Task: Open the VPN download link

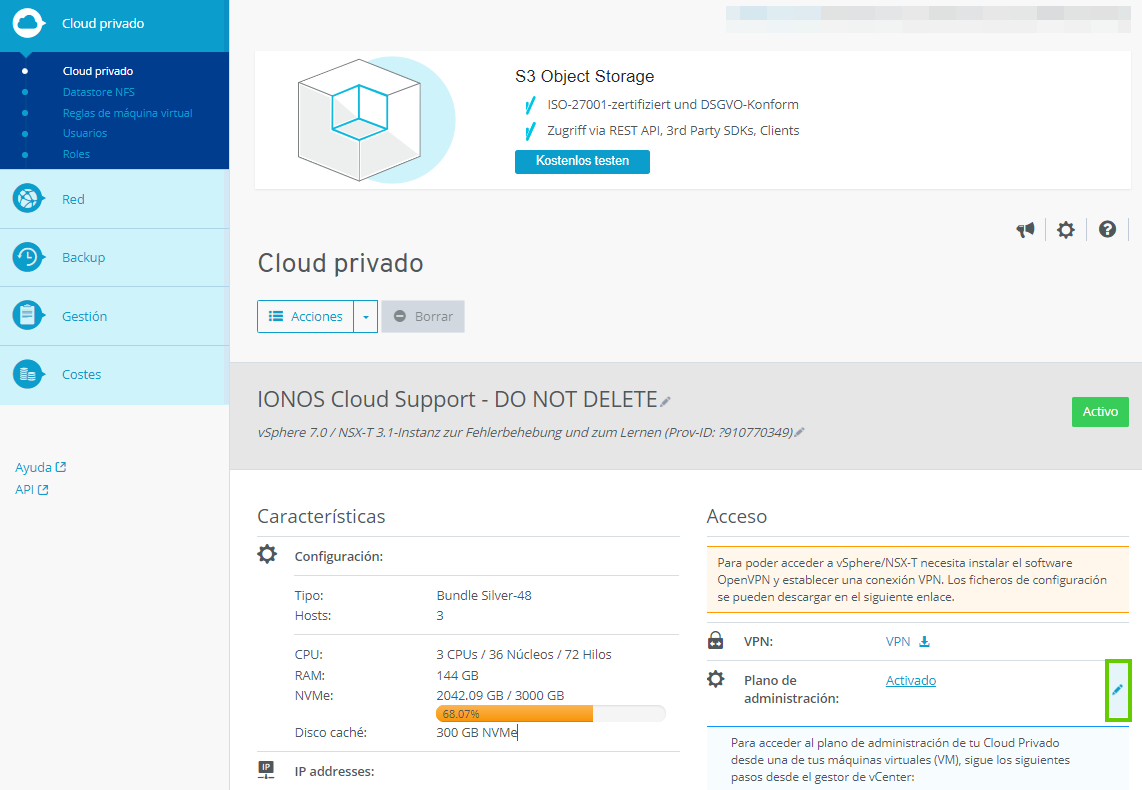Action: [898, 641]
